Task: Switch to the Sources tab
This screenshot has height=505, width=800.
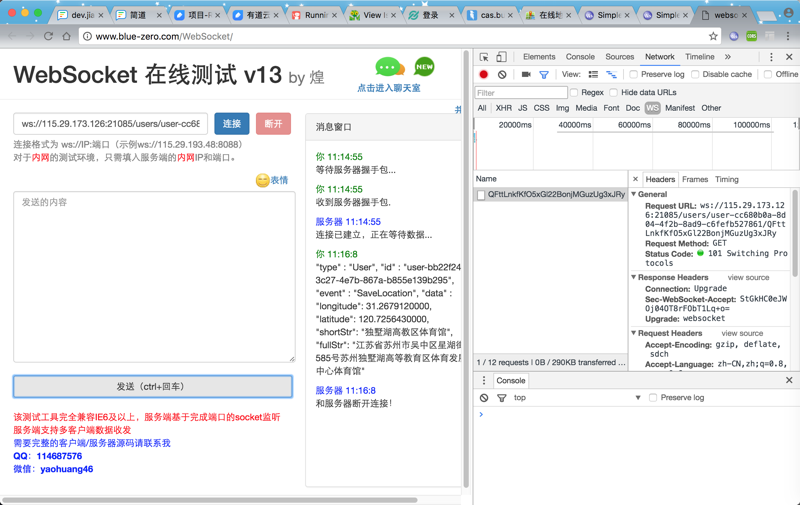Action: [619, 57]
